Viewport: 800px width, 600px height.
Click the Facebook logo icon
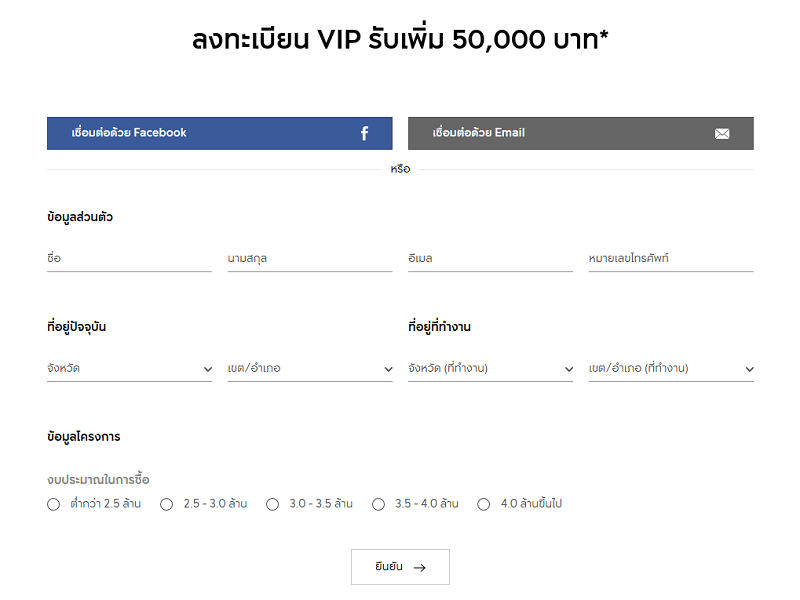tap(364, 134)
